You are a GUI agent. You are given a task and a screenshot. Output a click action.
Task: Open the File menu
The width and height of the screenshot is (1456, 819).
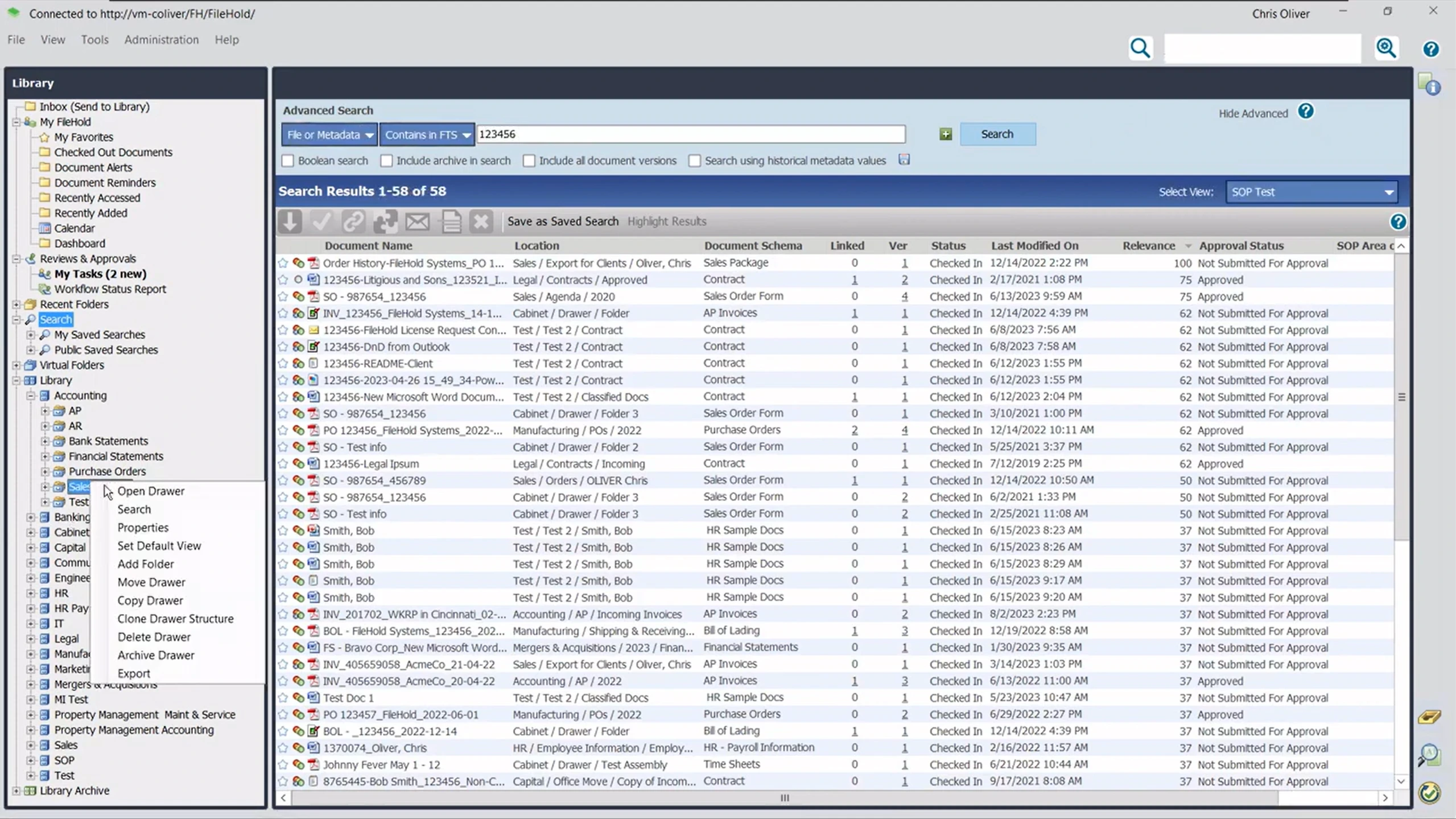pyautogui.click(x=16, y=40)
